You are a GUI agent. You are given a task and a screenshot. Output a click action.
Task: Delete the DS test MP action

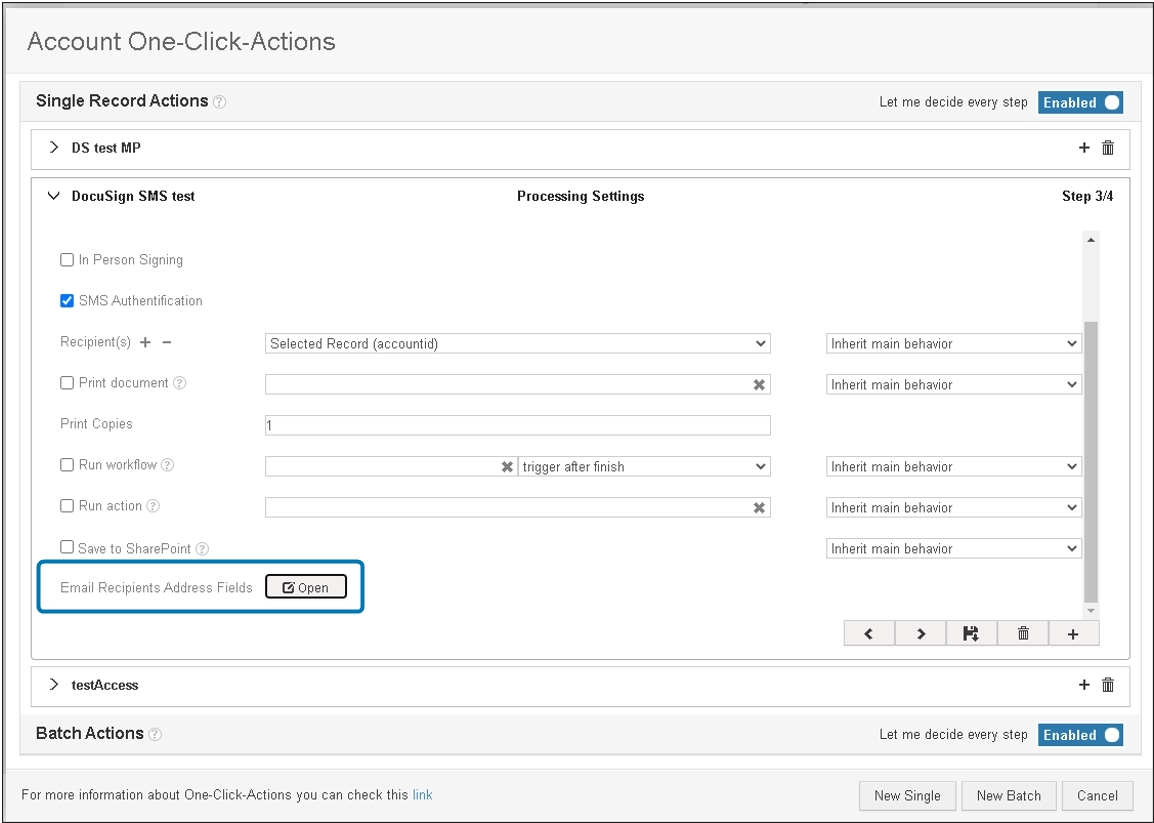pos(1107,147)
